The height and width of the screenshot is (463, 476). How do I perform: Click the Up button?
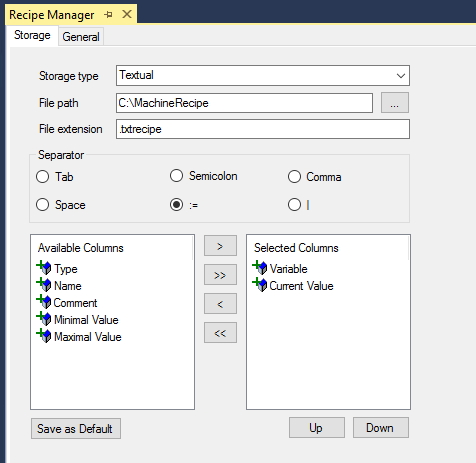[317, 428]
